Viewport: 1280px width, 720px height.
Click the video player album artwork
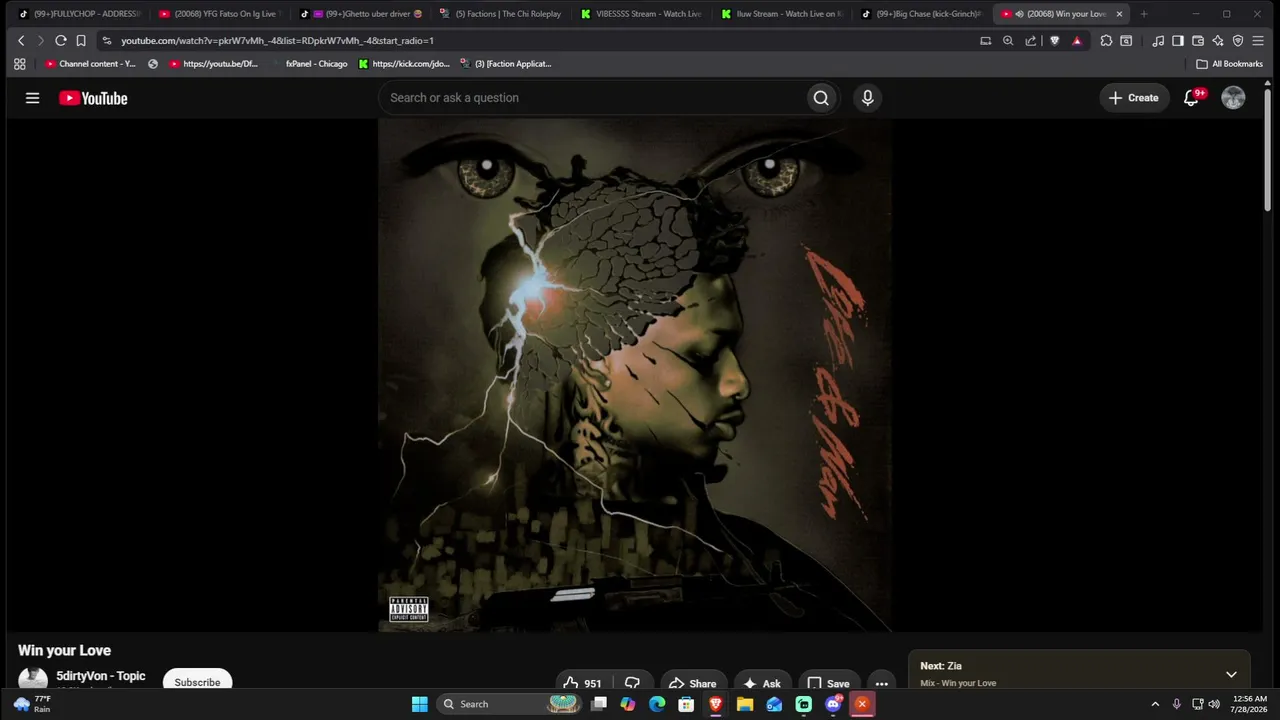tap(635, 375)
